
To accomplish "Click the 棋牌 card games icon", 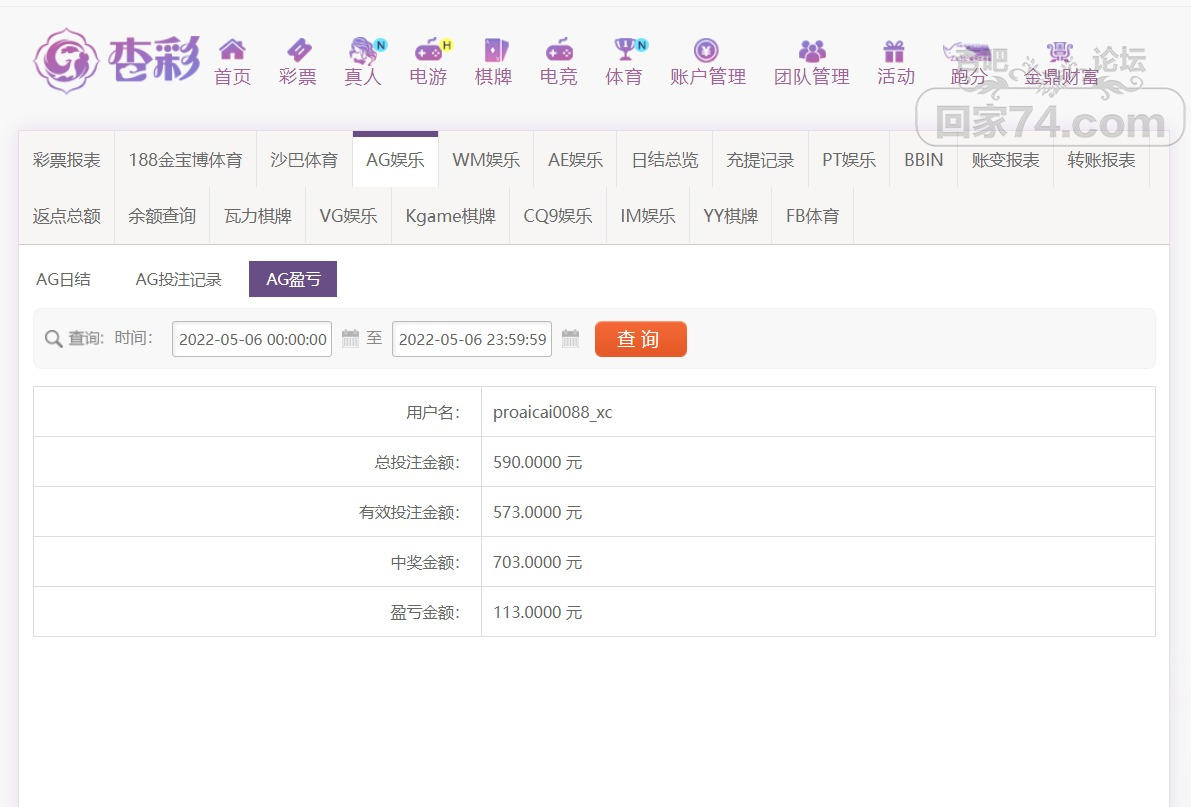I will click(494, 50).
